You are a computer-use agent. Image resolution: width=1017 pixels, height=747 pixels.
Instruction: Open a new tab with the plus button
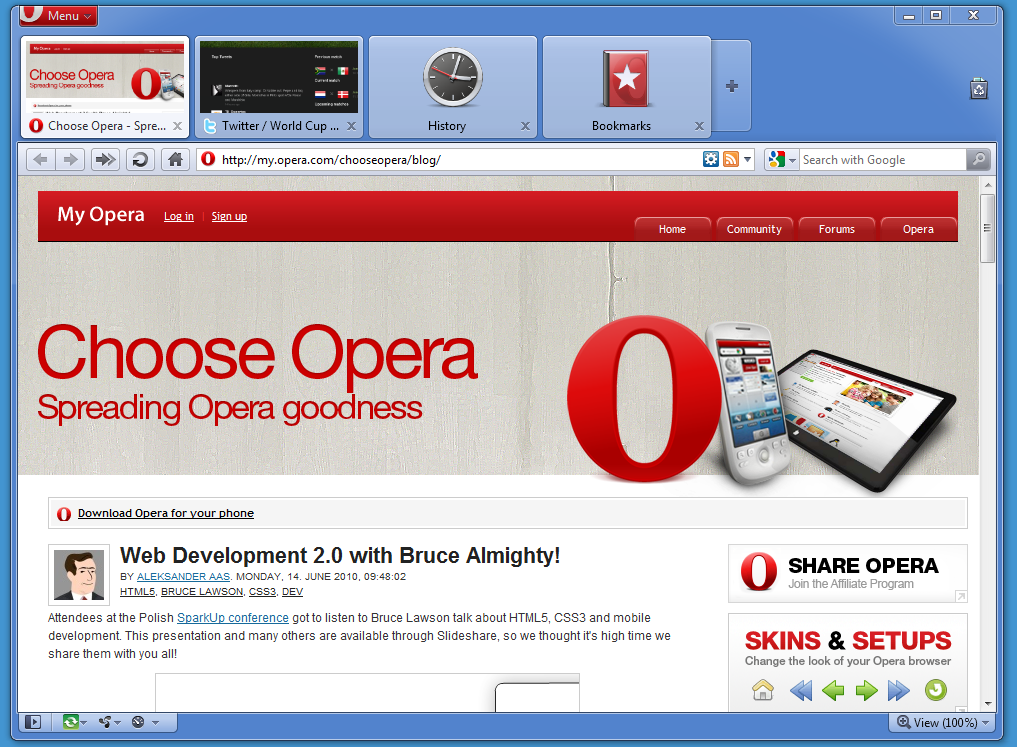pos(730,87)
